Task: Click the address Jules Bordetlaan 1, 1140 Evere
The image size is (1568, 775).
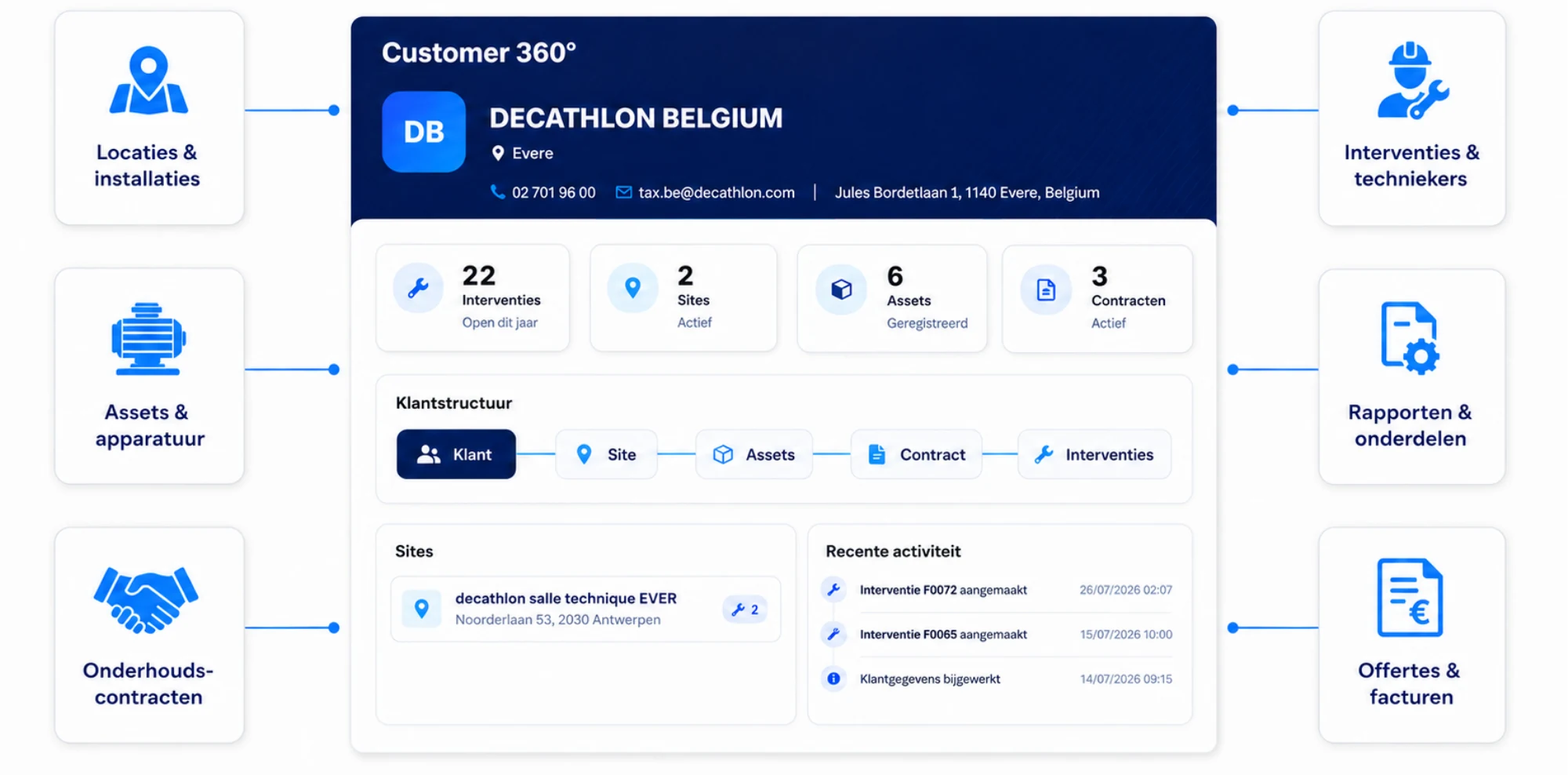Action: (967, 192)
